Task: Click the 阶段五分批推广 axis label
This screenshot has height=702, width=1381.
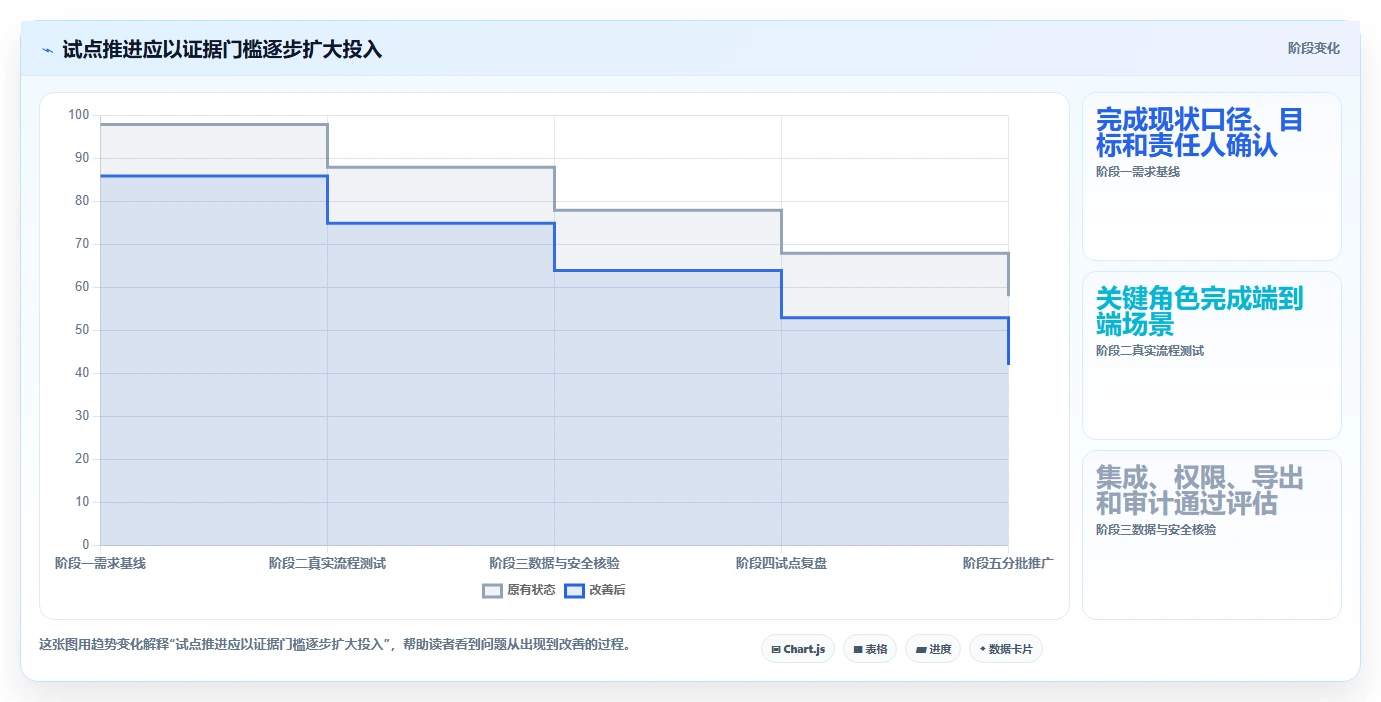Action: (1008, 563)
